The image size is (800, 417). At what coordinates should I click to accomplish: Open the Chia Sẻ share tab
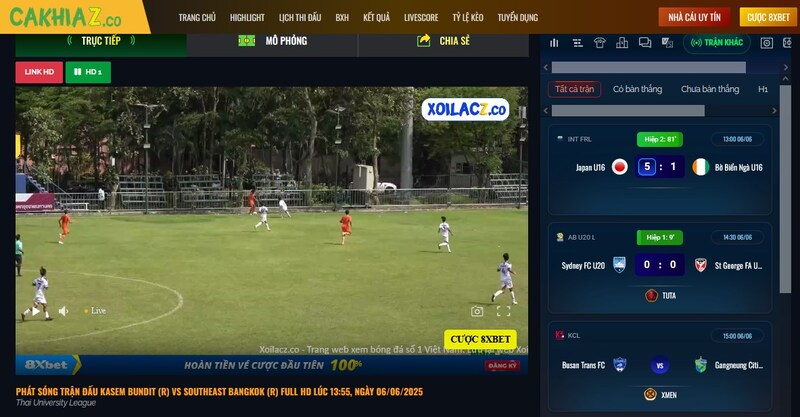tap(443, 41)
